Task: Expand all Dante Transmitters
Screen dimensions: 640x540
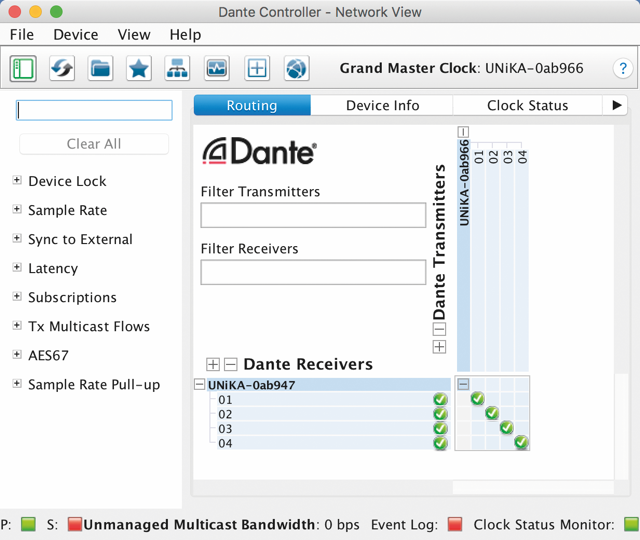Action: pos(439,347)
